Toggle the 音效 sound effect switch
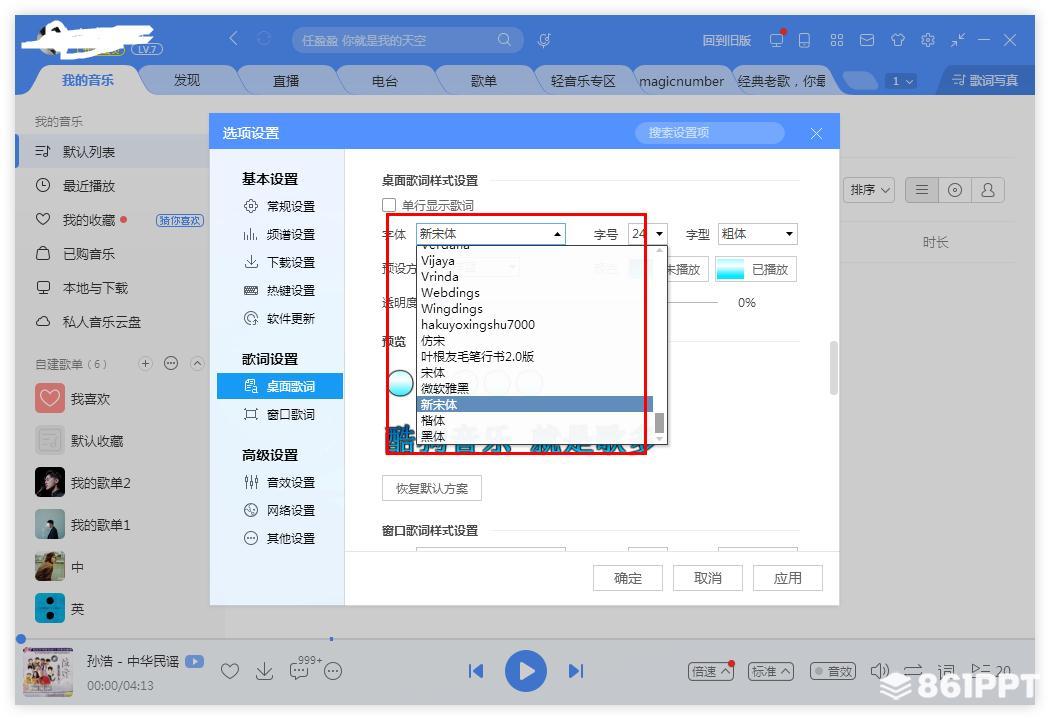 (833, 671)
